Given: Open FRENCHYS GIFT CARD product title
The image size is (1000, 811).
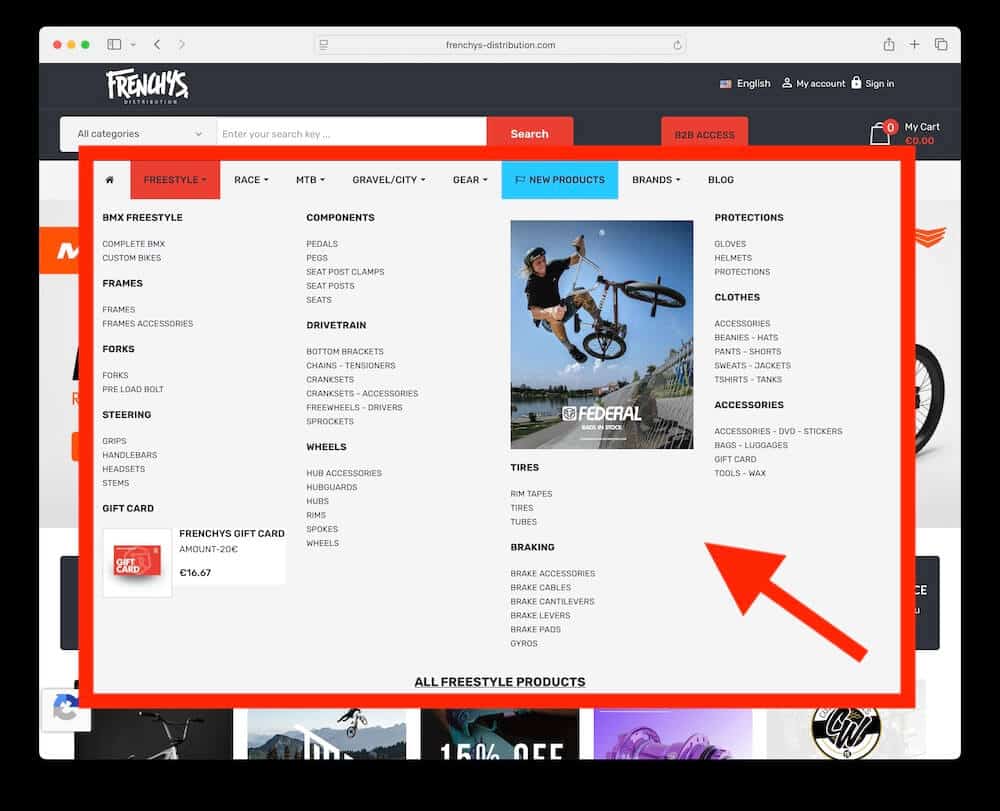Looking at the screenshot, I should click(x=232, y=533).
